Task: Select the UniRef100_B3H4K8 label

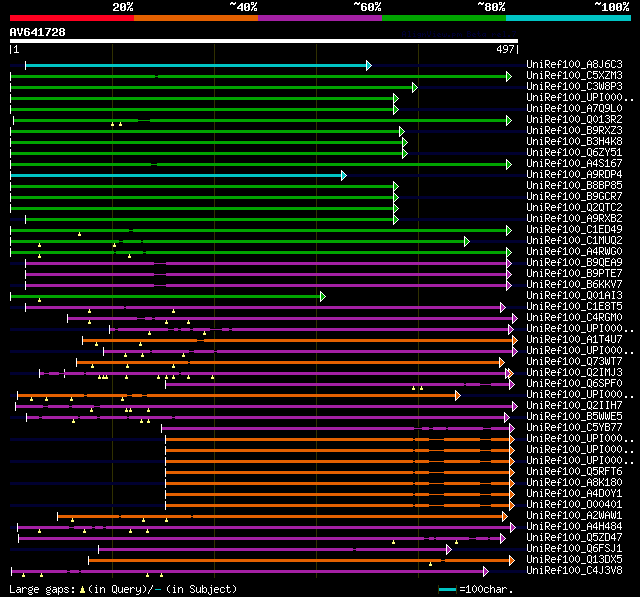Action: [x=574, y=142]
